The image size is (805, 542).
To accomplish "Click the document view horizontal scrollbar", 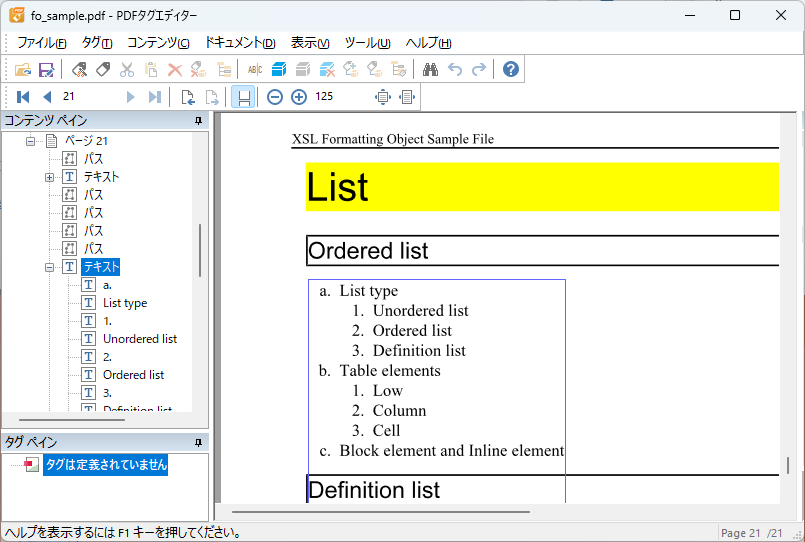I will (x=381, y=511).
